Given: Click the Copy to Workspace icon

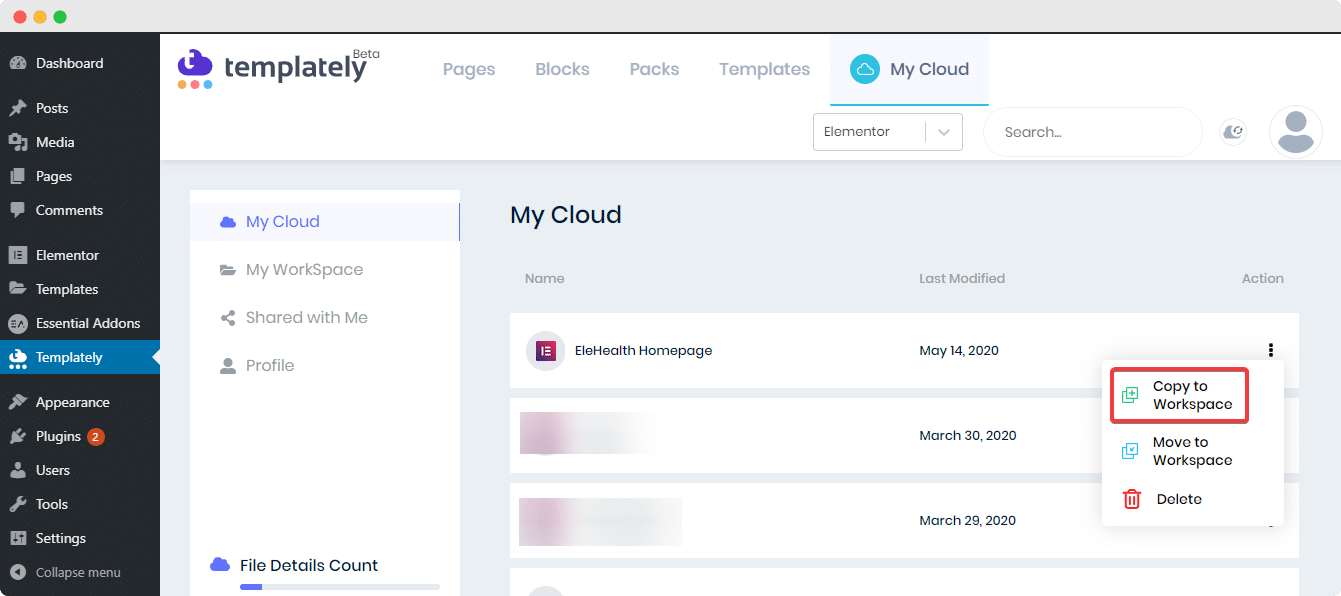Looking at the screenshot, I should point(1130,395).
